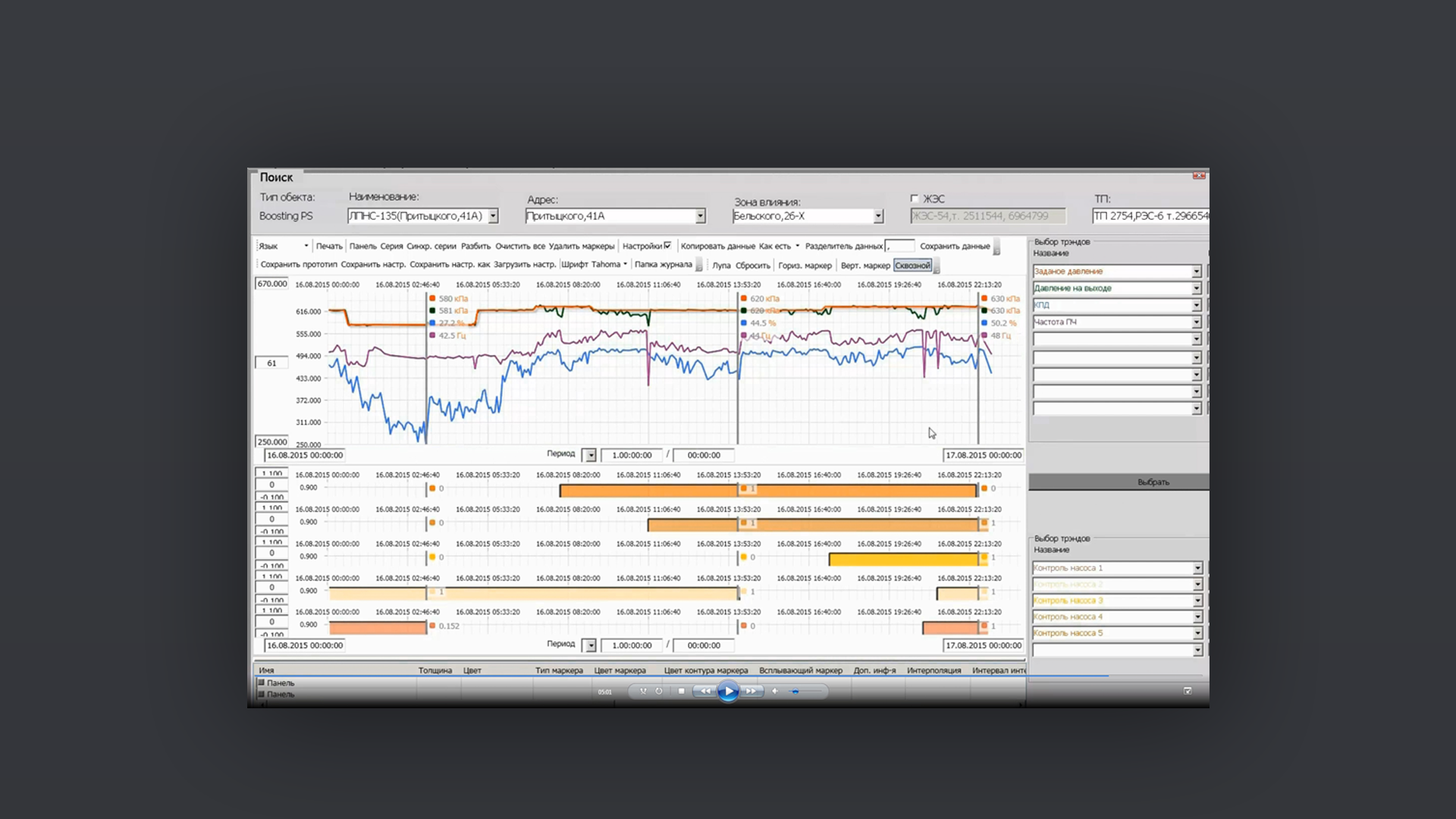Open the Заданое давление trend dropdown
This screenshot has width=1456, height=819.
pos(1196,271)
